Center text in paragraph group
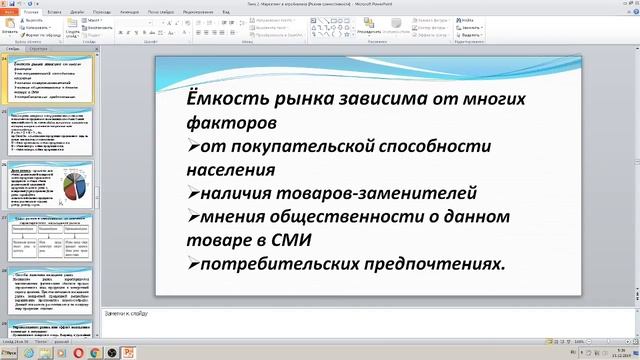This screenshot has width=640, height=360. 206,33
